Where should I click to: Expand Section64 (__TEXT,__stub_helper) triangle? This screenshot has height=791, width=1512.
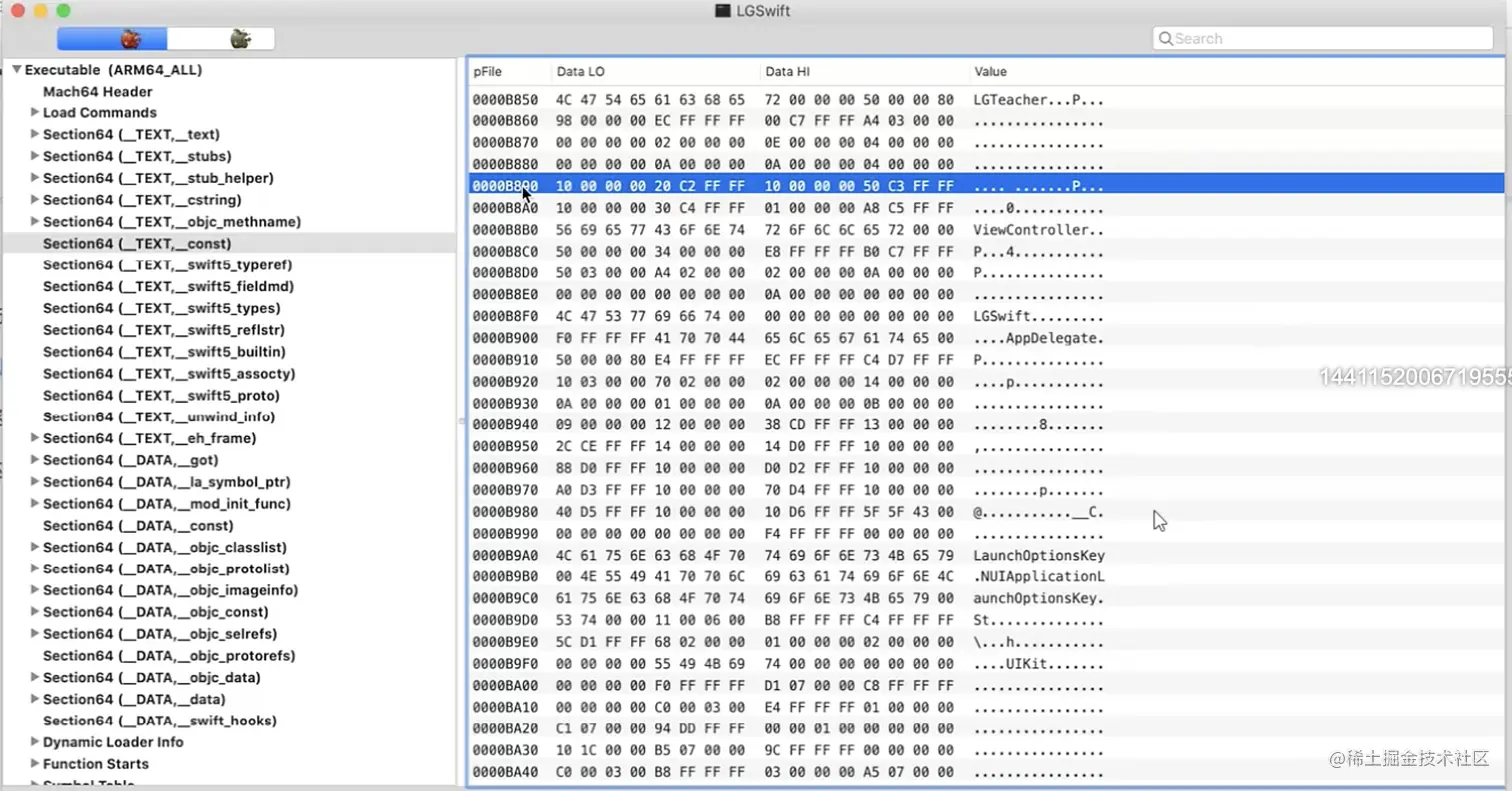click(35, 178)
